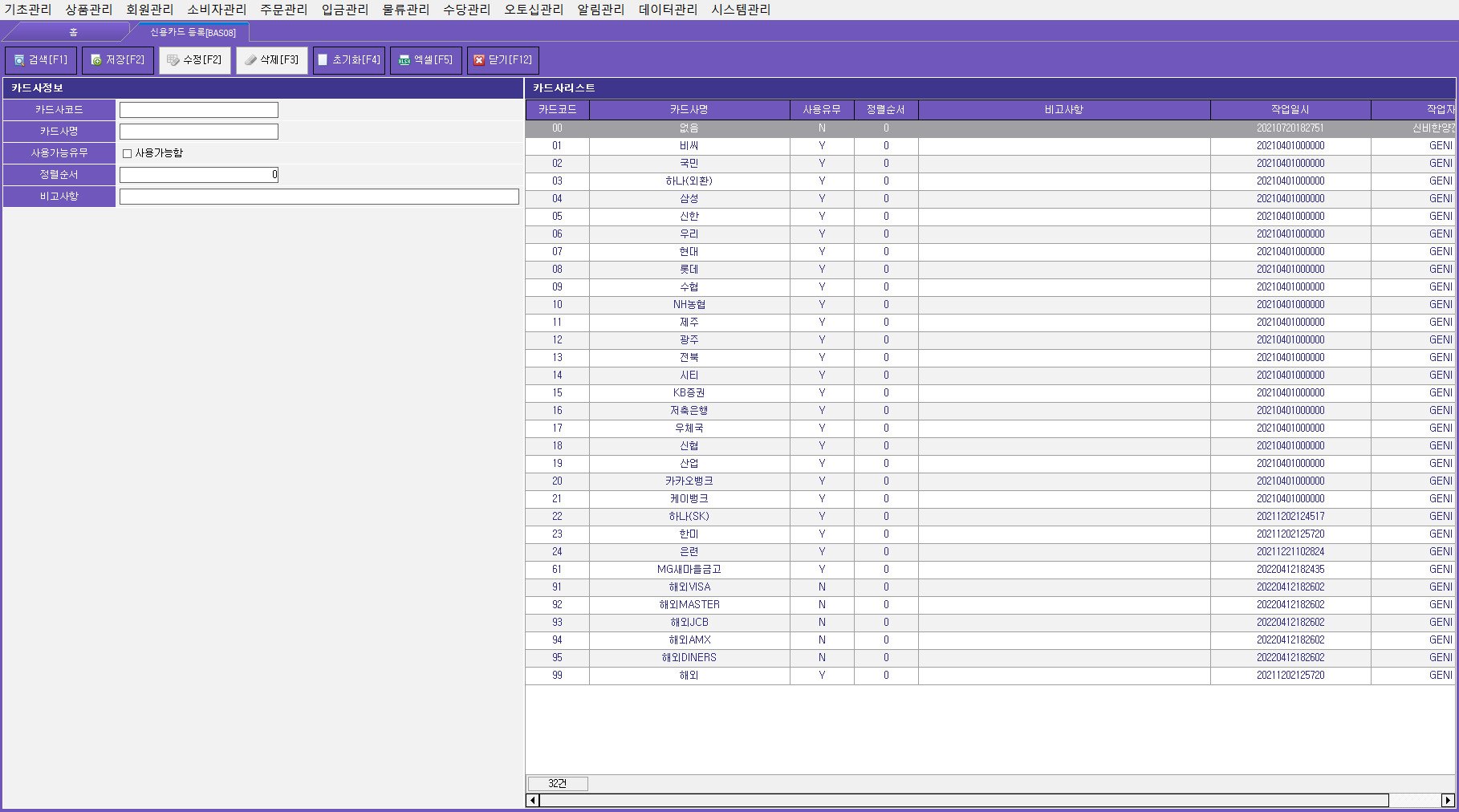Viewport: 1459px width, 812px height.
Task: Click the 작업일시 column header
Action: tap(1290, 110)
